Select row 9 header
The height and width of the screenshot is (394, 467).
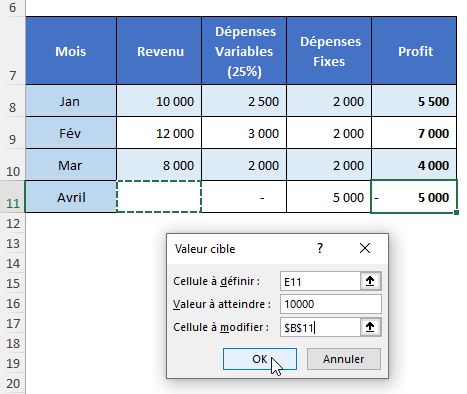point(12,133)
